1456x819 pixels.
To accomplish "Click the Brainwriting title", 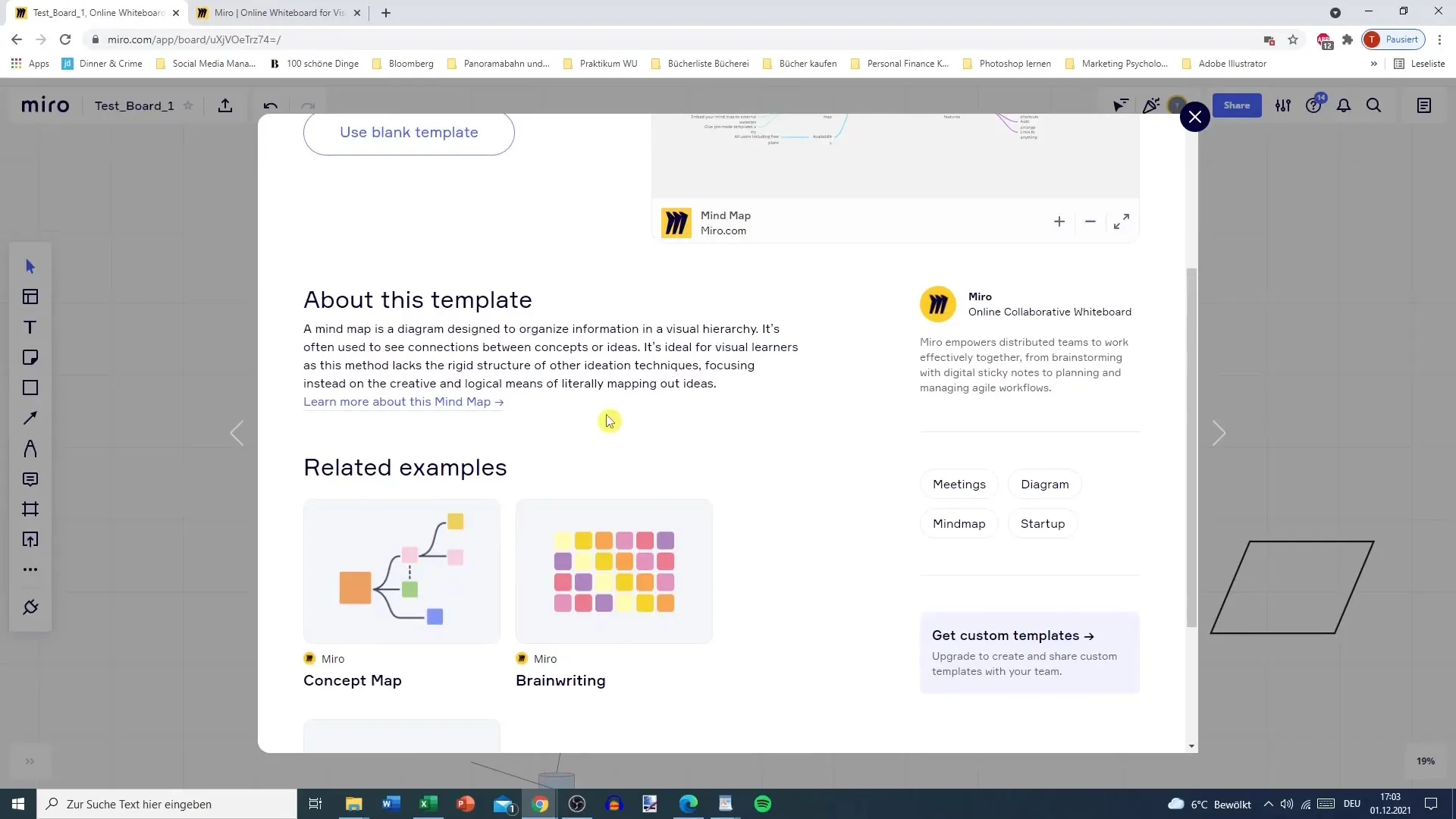I will click(560, 681).
